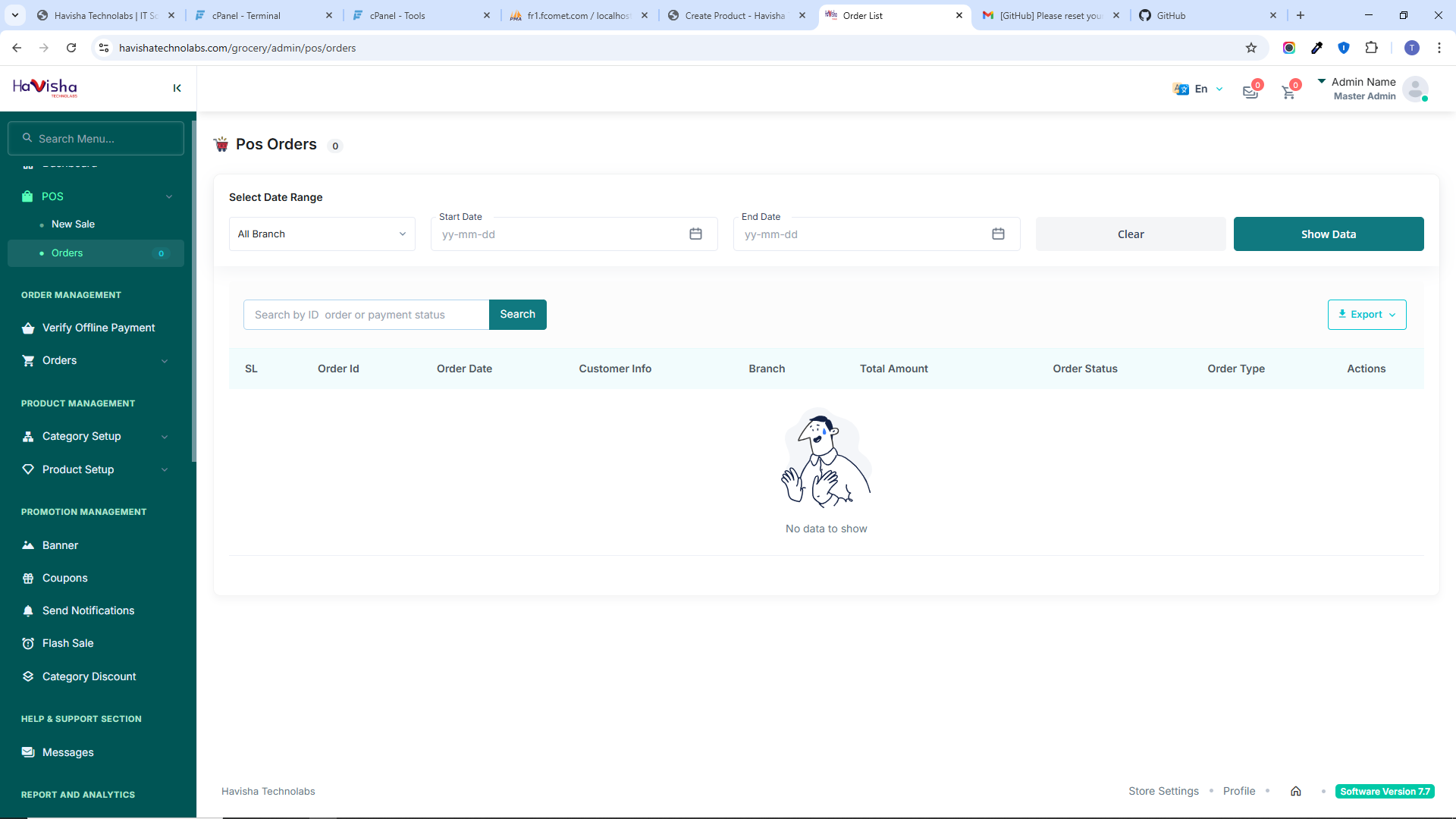Click the Store Settings footer link

1163,791
